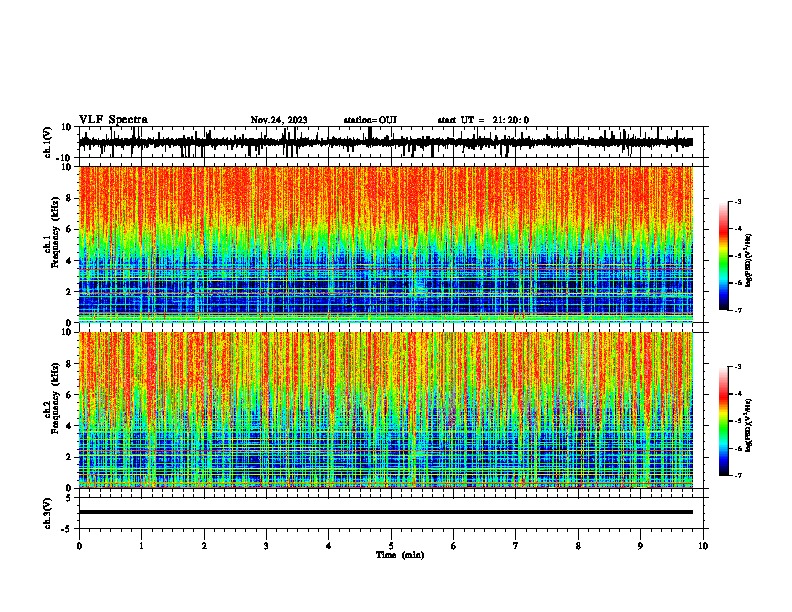Viewport: 792px width, 612px height.
Task: Click the "1" tick on the time axis
Action: pyautogui.click(x=141, y=546)
